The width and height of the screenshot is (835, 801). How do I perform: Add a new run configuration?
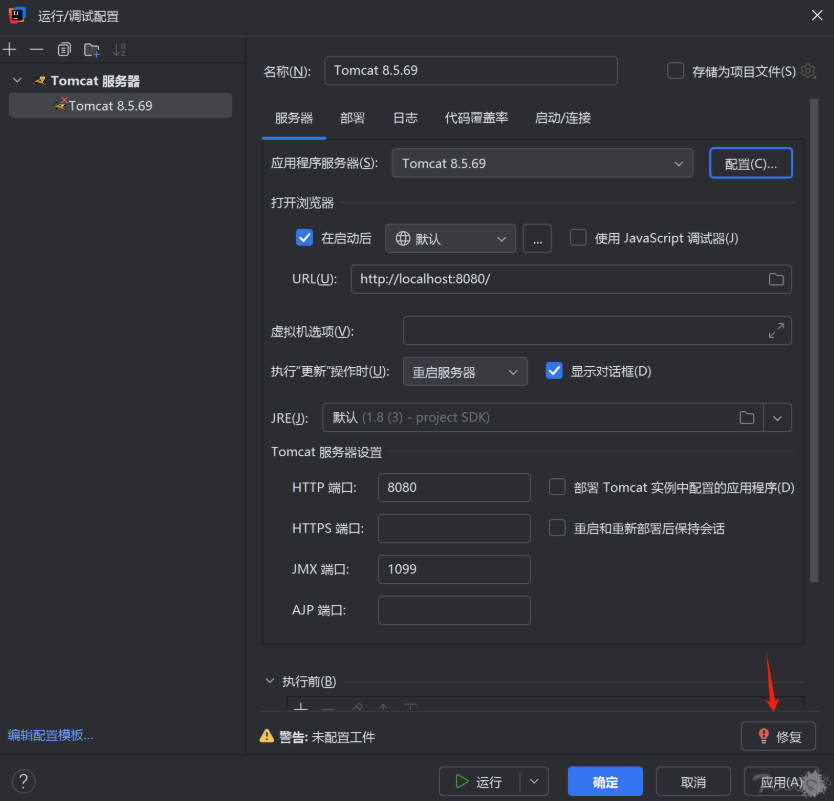tap(10, 50)
